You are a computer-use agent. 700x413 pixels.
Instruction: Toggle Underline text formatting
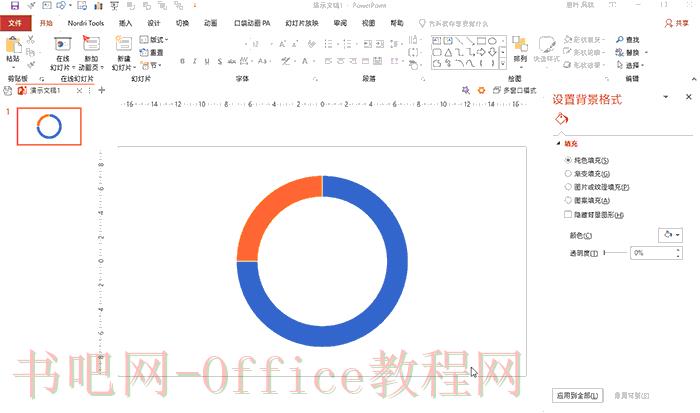click(x=207, y=61)
